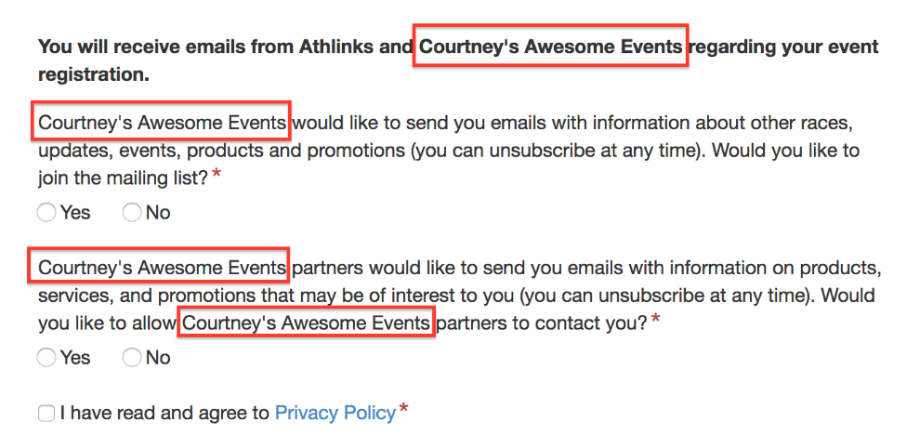911x443 pixels.
Task: Open the Privacy Policy link
Action: [x=335, y=413]
